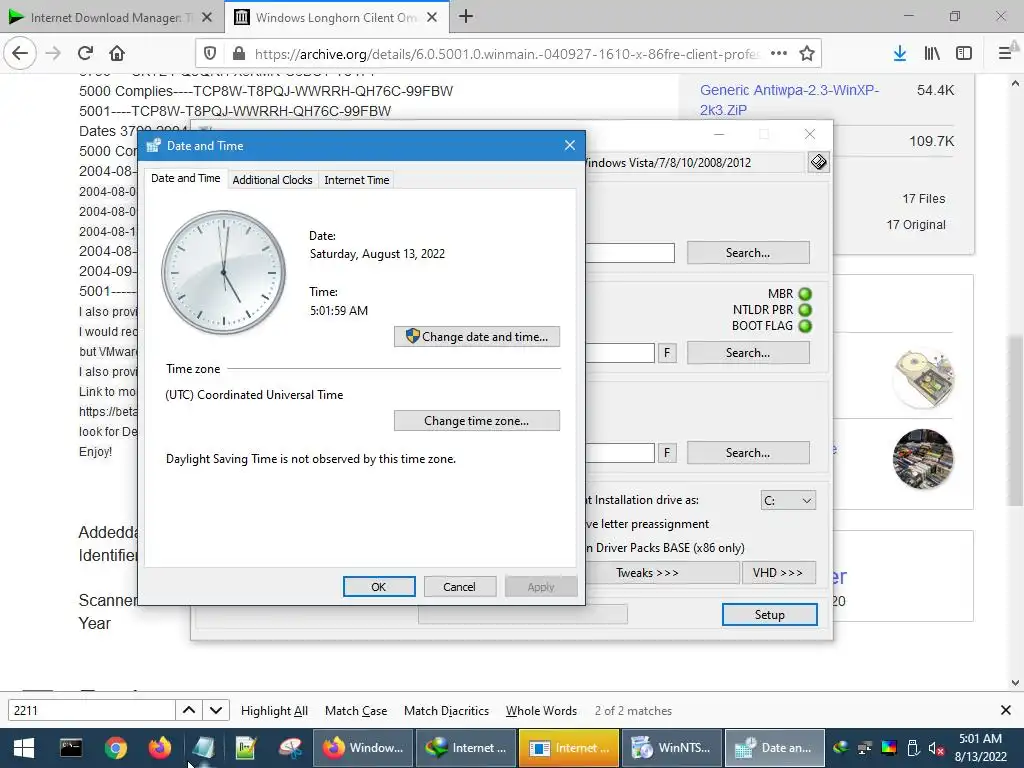Screen dimensions: 1024x768
Task: Click the Change time zone button
Action: [x=477, y=421]
